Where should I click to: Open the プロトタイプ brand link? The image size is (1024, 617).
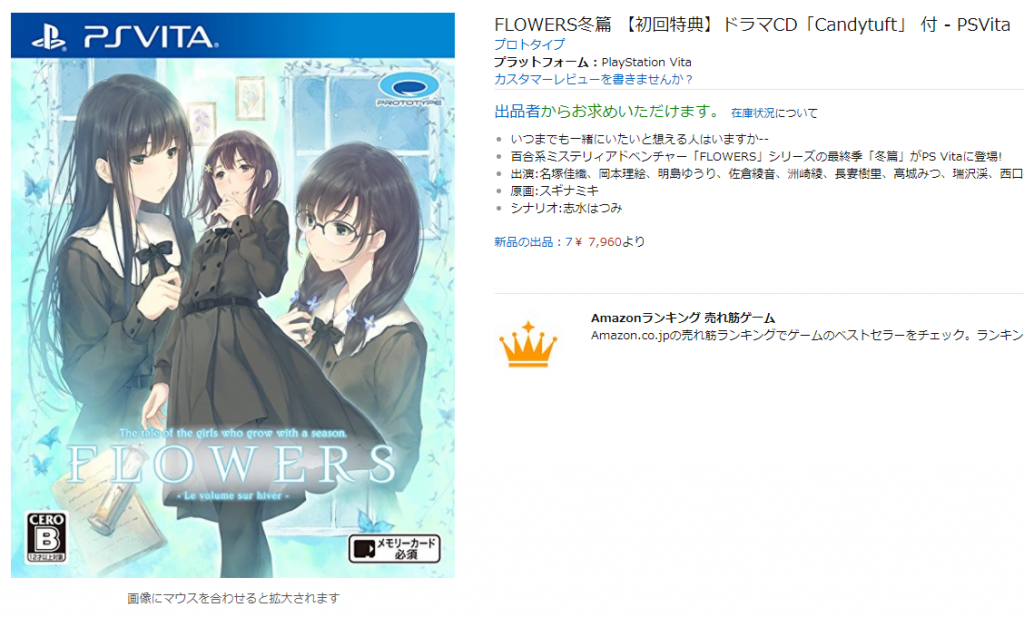(x=530, y=44)
